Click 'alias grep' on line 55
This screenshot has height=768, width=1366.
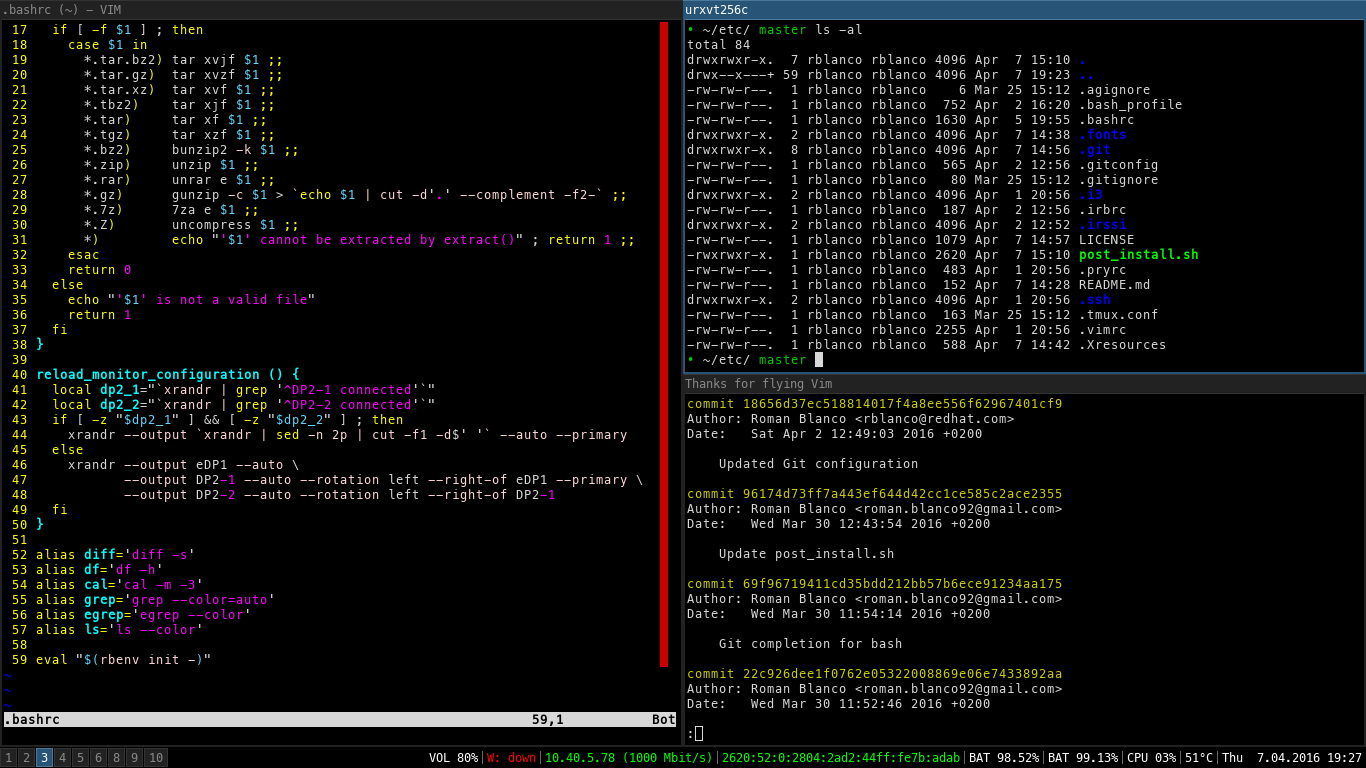coord(76,600)
